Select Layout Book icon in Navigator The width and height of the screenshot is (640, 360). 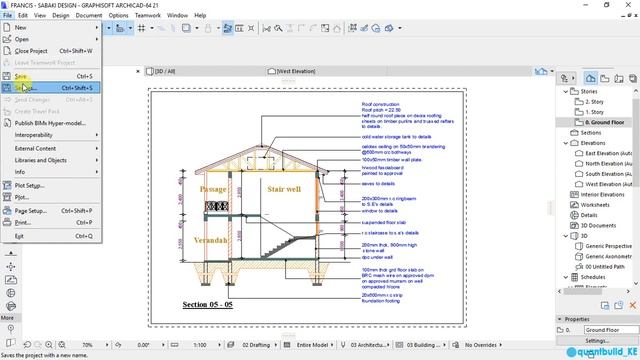coord(619,78)
